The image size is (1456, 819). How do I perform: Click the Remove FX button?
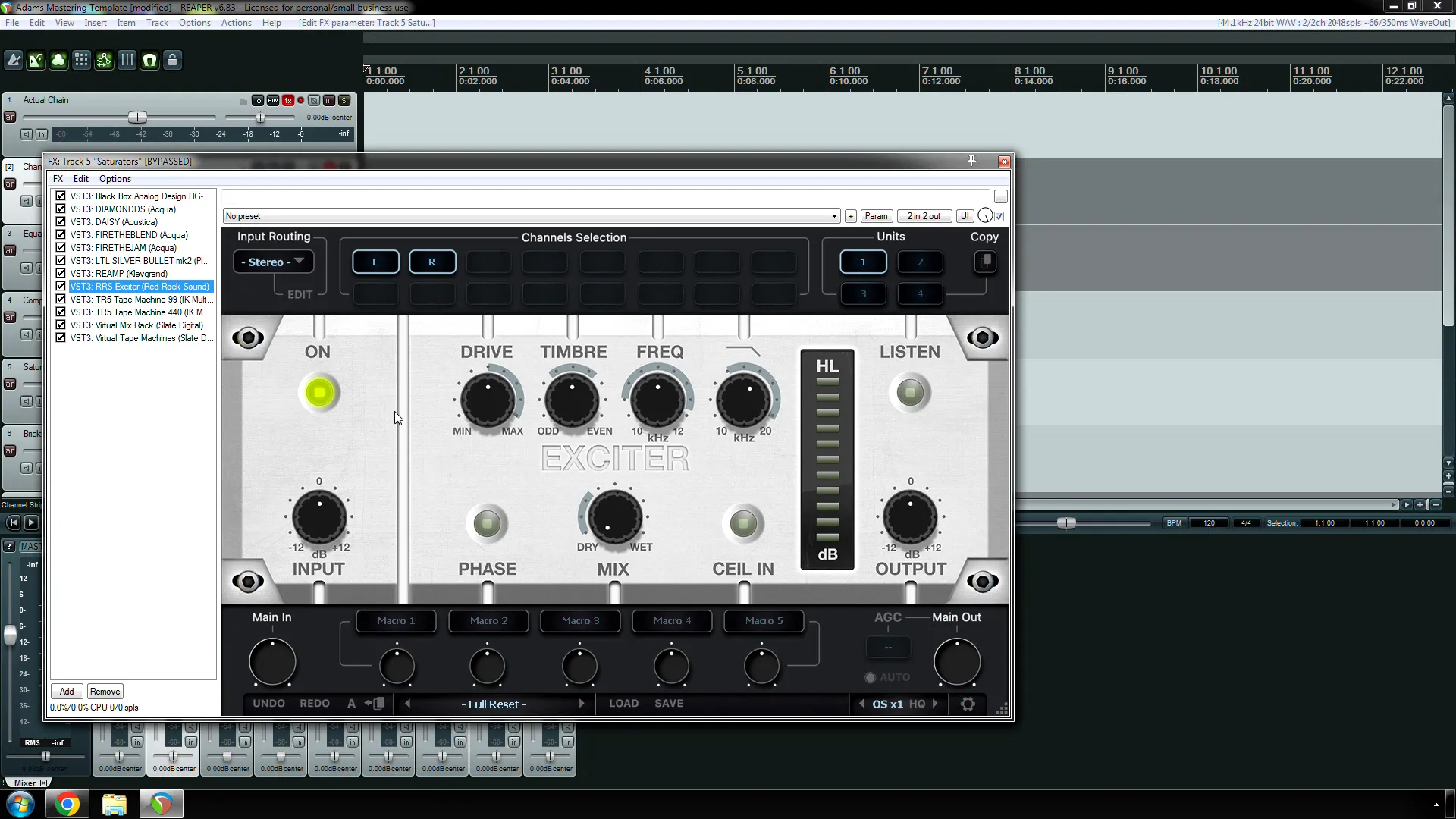click(105, 692)
